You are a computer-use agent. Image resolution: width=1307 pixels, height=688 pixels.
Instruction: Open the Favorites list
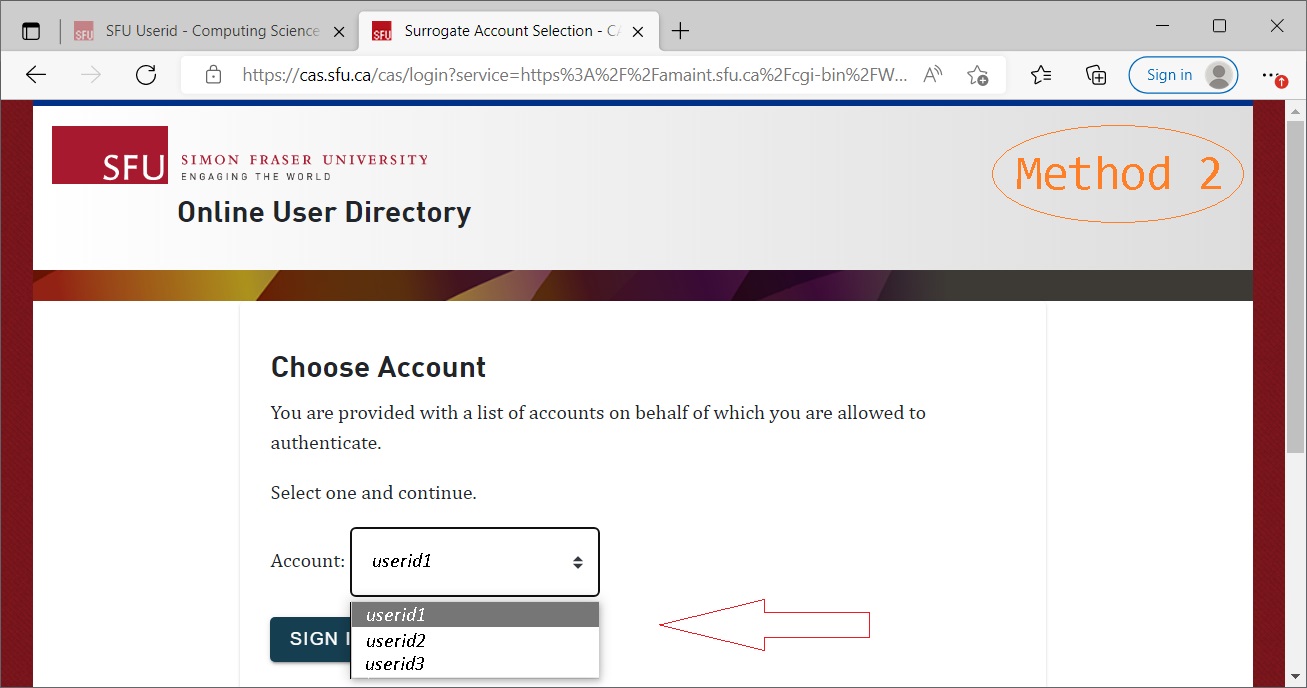pyautogui.click(x=1041, y=75)
